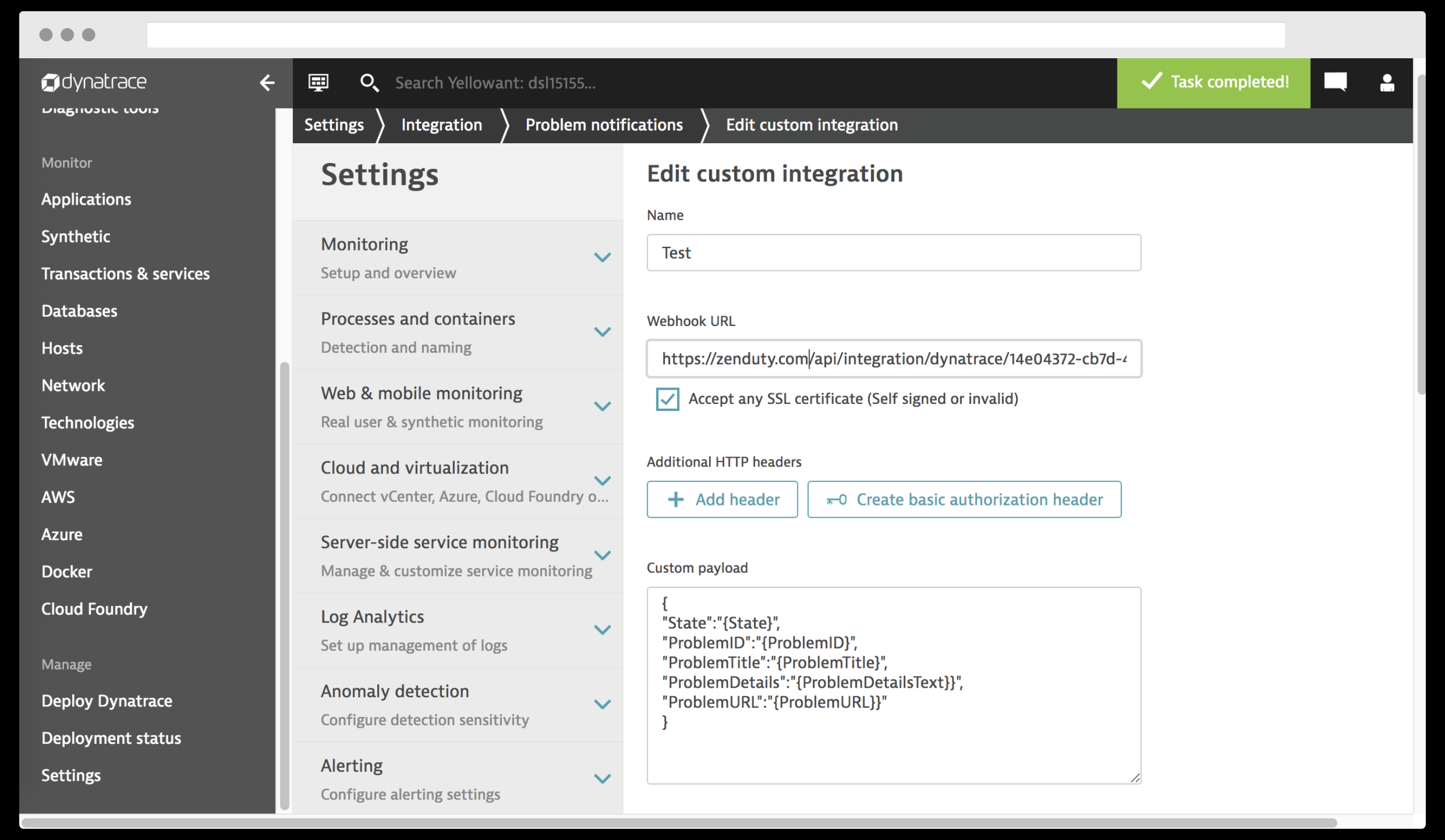This screenshot has width=1445, height=840.
Task: Click the plus icon on Add header
Action: [675, 500]
